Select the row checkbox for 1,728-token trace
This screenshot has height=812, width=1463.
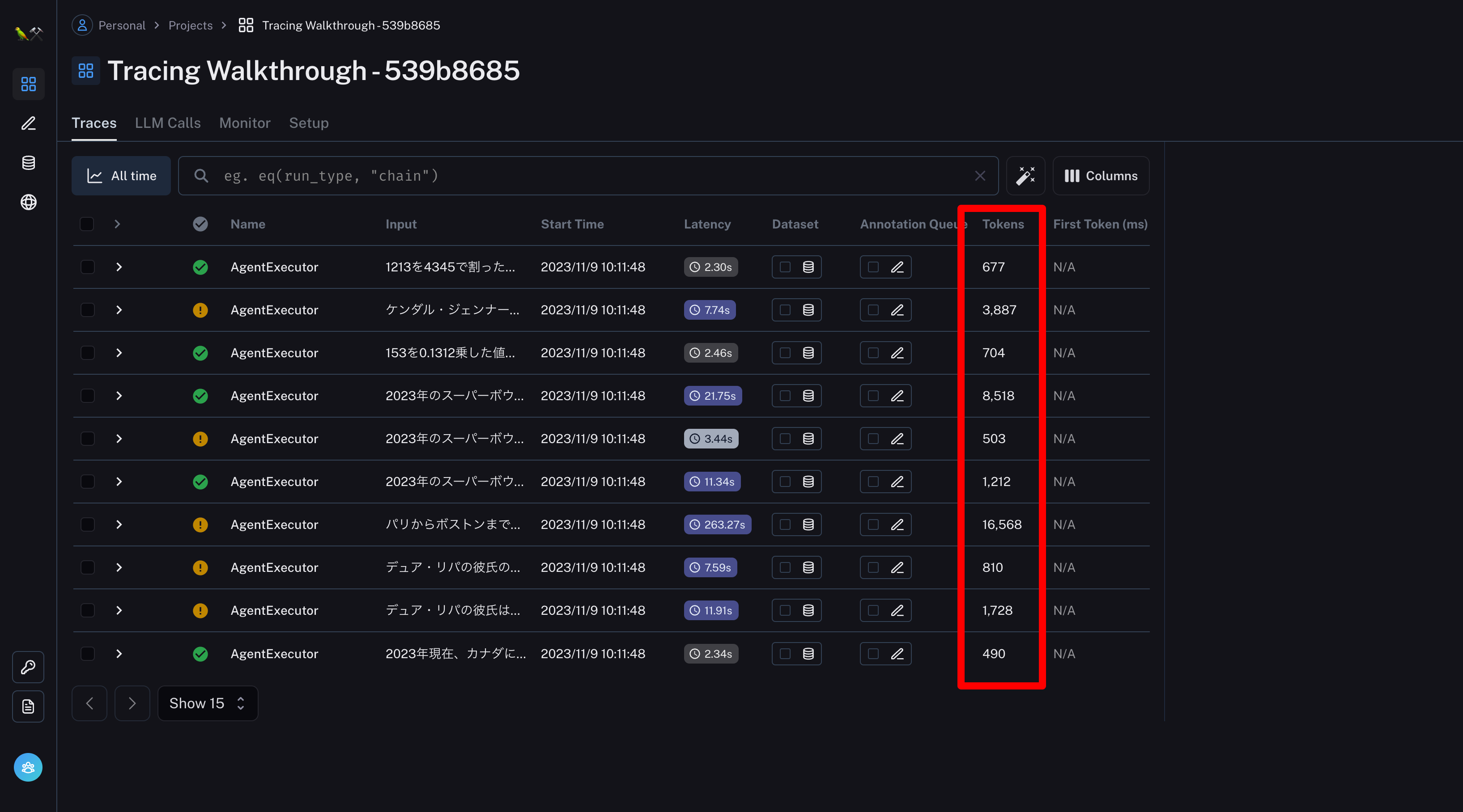[87, 610]
